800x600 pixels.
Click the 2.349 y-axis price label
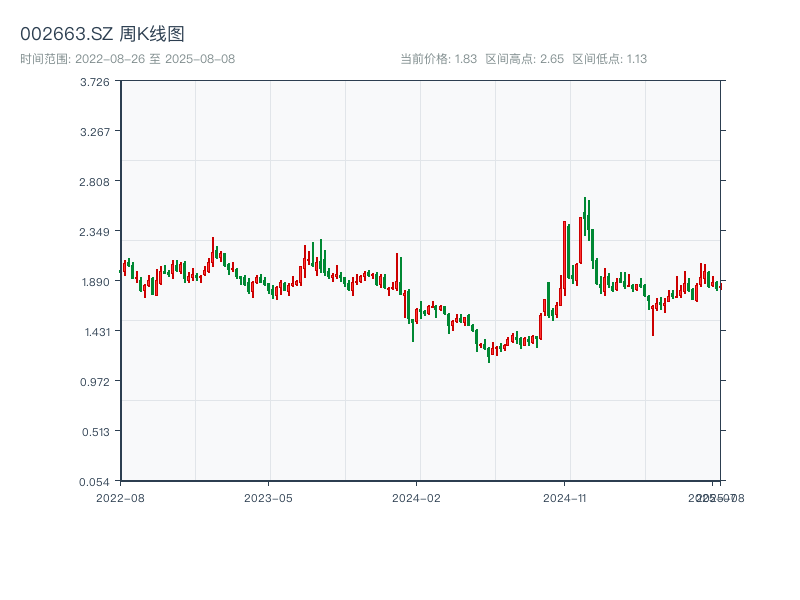point(95,232)
